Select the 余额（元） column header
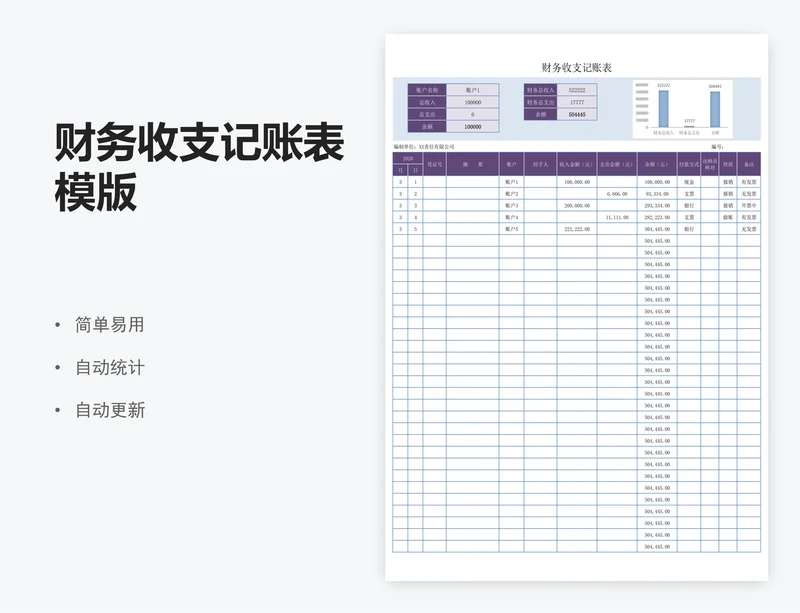800x613 pixels. pos(657,164)
